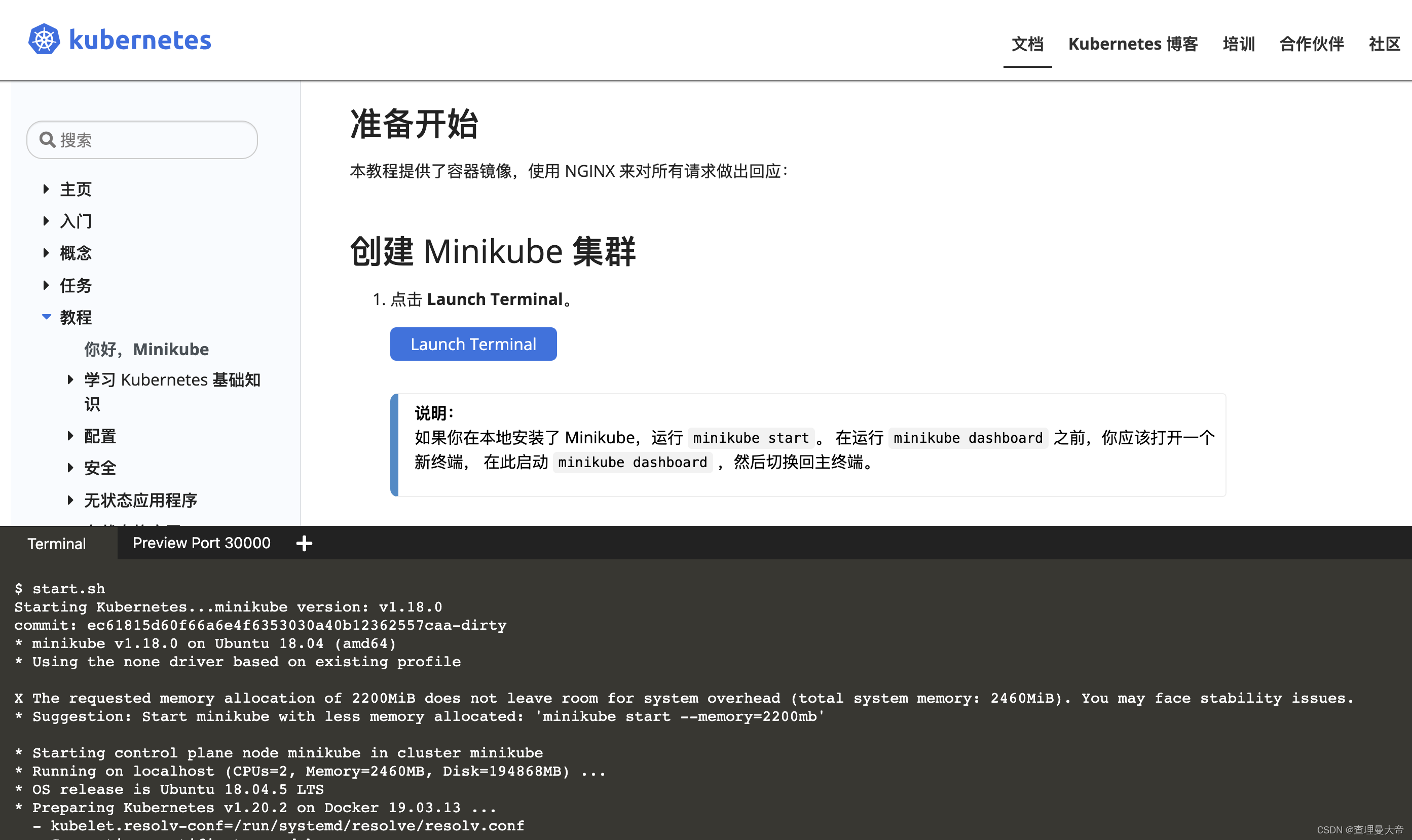Open the 社区 navigation item
The image size is (1412, 840).
(1385, 44)
